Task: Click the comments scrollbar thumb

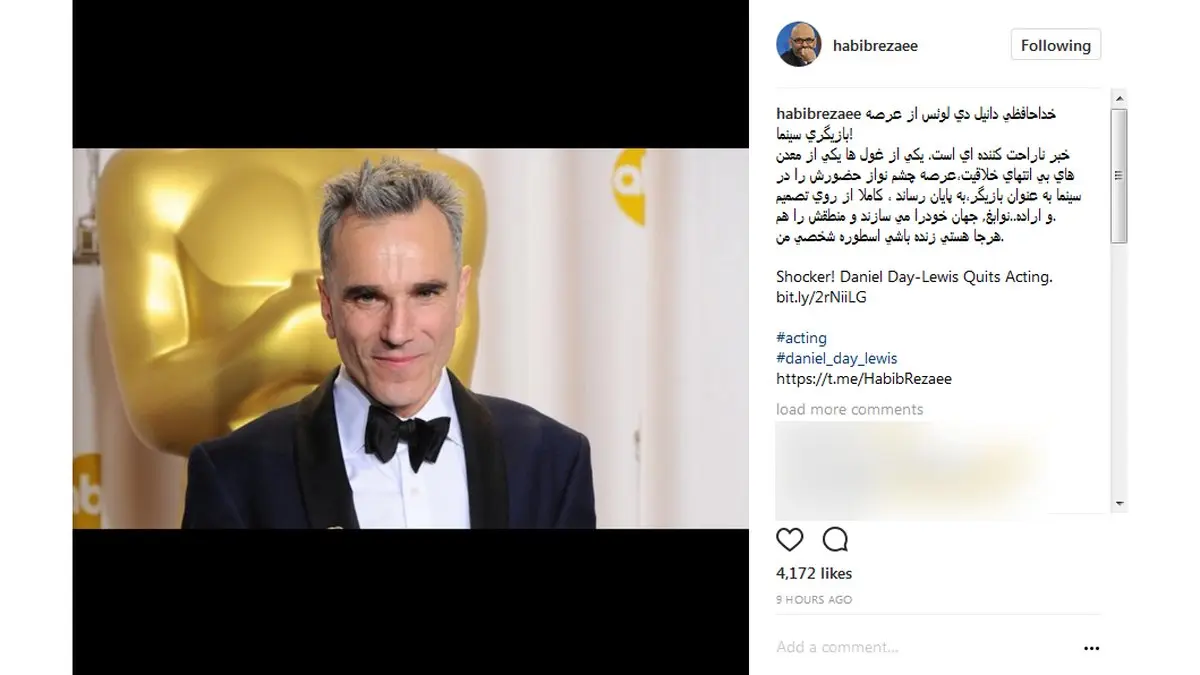Action: 1119,175
